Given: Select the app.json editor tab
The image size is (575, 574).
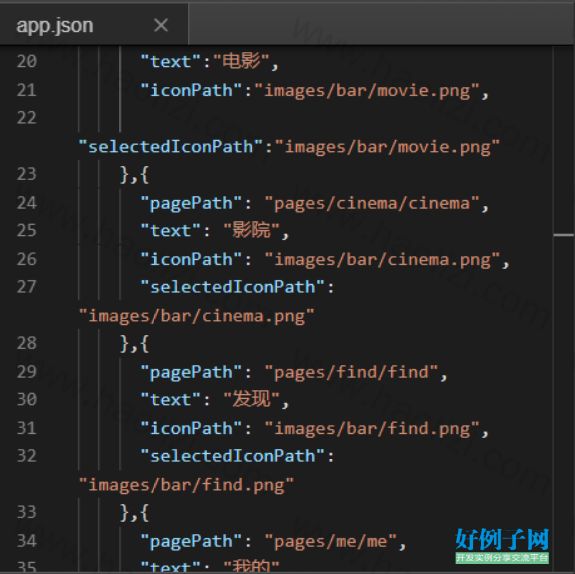Looking at the screenshot, I should click(x=94, y=25).
